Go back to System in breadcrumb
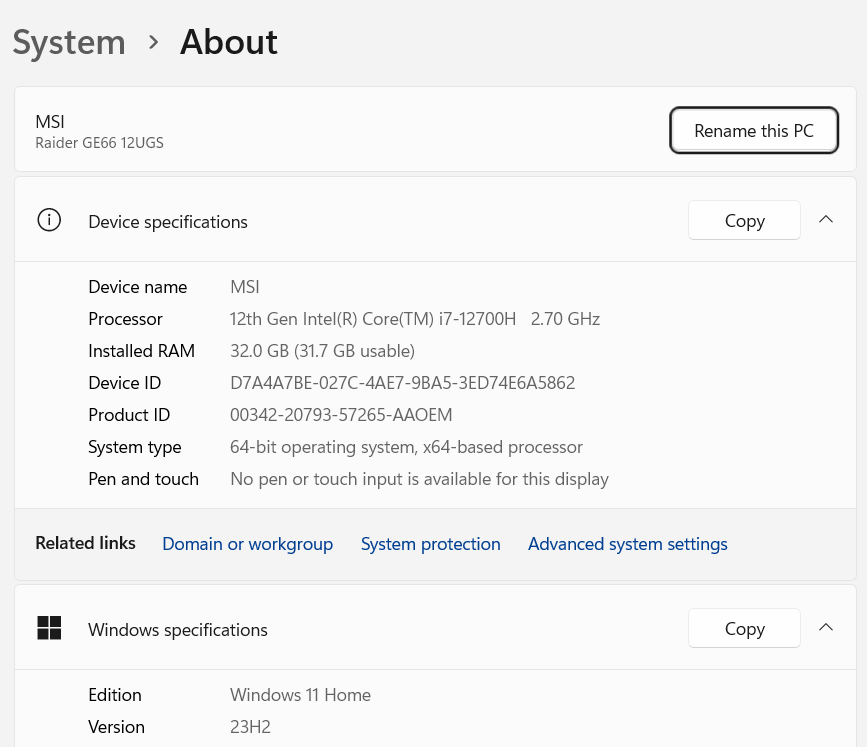Viewport: 867px width, 747px height. tap(69, 42)
